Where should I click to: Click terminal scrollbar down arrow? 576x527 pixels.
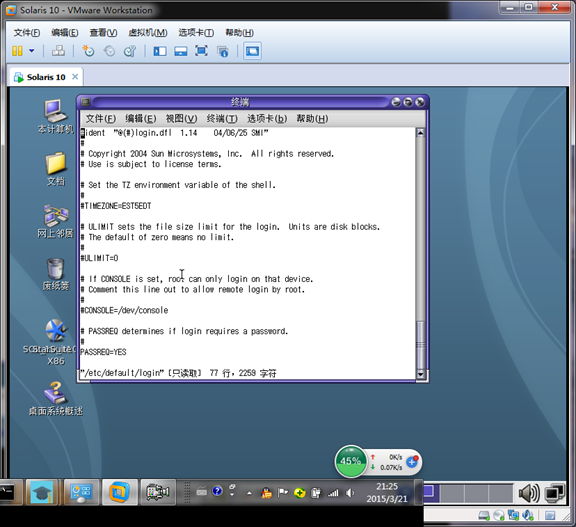coord(420,374)
